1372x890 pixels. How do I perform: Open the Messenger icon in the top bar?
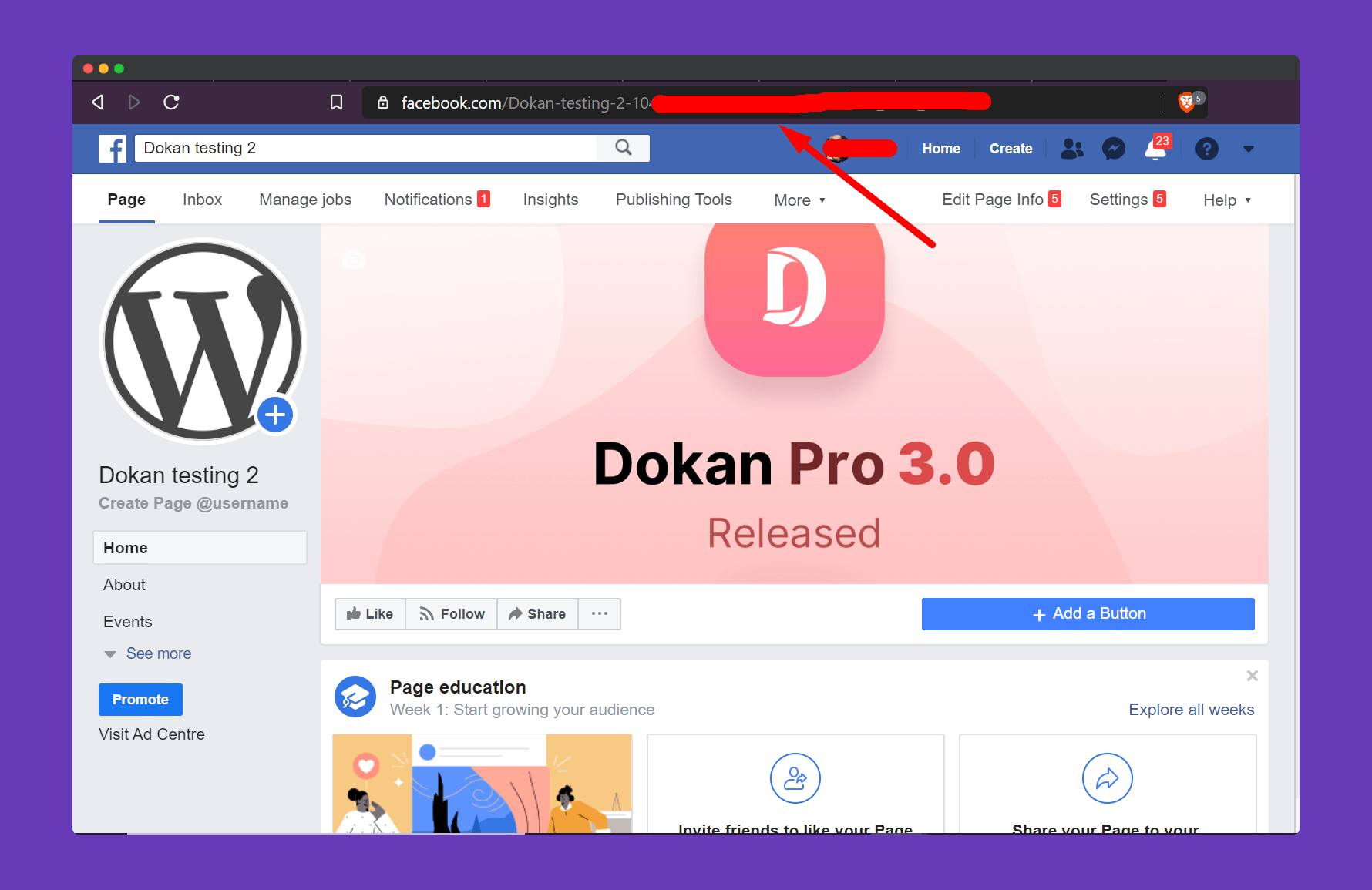(x=1113, y=148)
